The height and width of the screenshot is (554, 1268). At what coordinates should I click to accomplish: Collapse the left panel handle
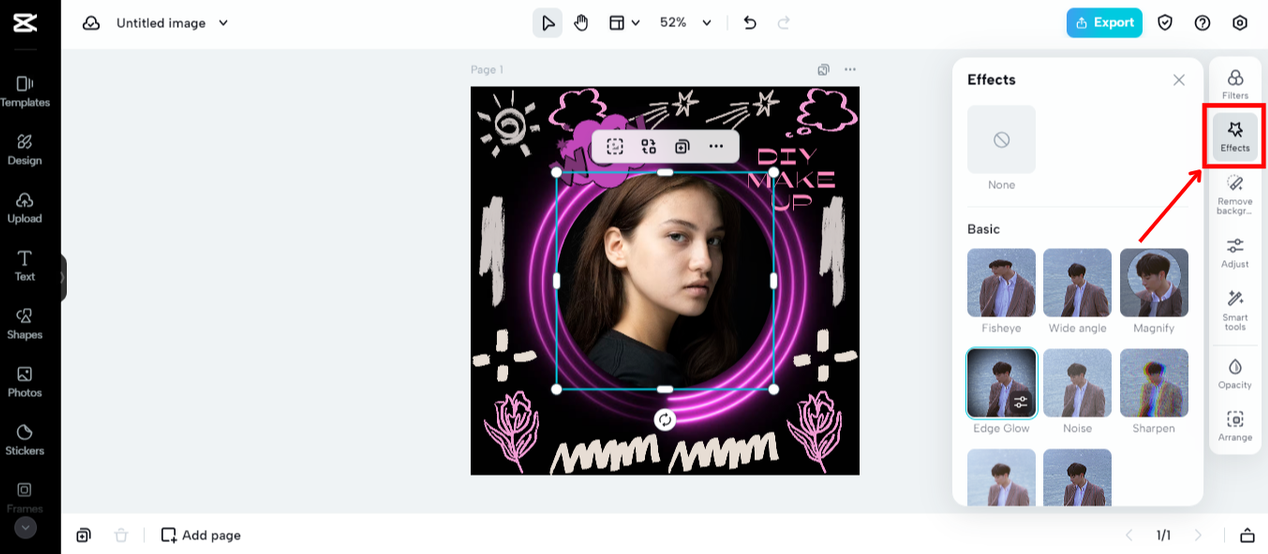(63, 278)
